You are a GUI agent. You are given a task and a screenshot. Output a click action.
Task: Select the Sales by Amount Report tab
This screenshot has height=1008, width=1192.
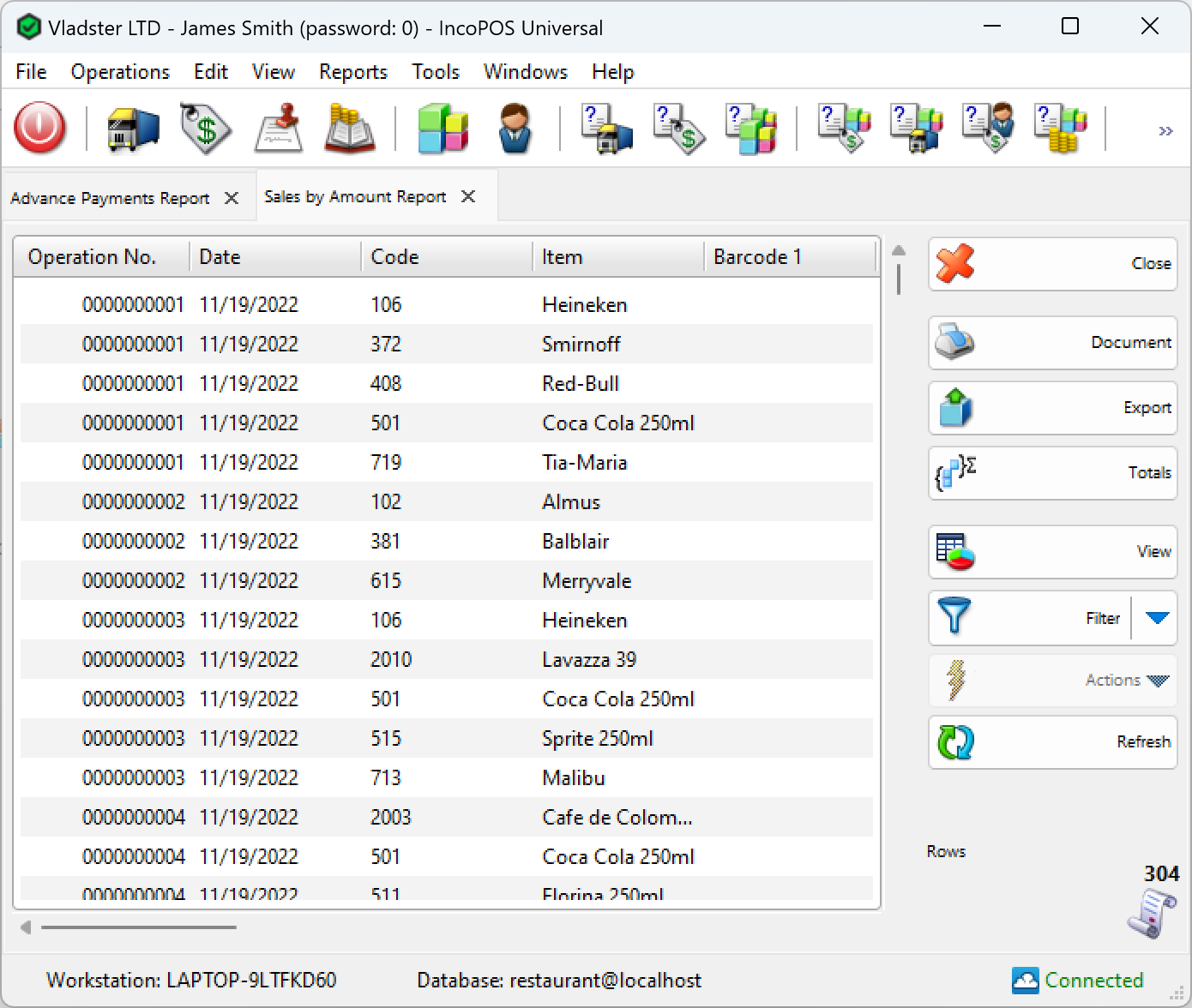(x=355, y=197)
